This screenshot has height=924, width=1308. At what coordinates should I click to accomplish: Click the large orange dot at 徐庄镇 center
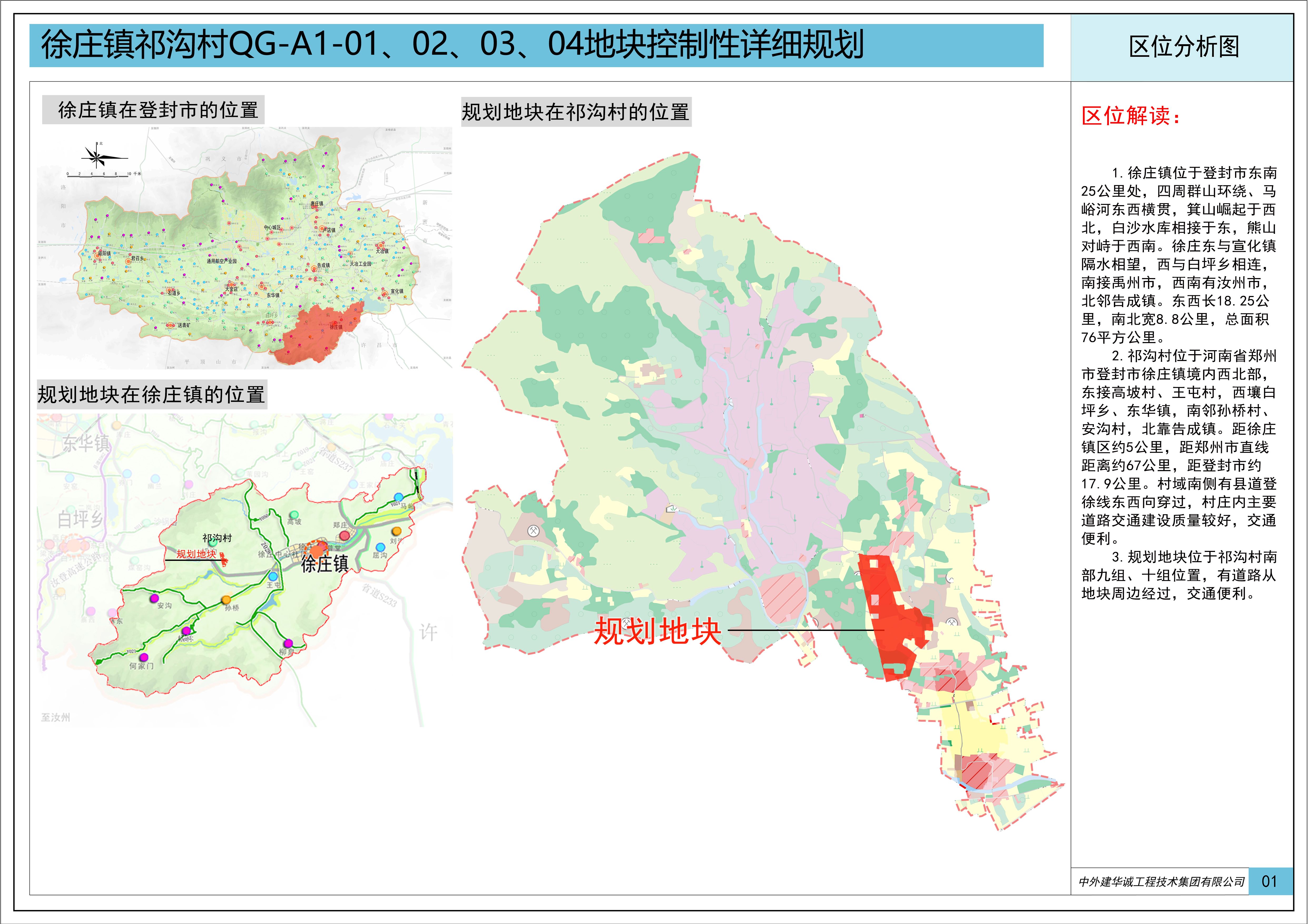coord(316,551)
